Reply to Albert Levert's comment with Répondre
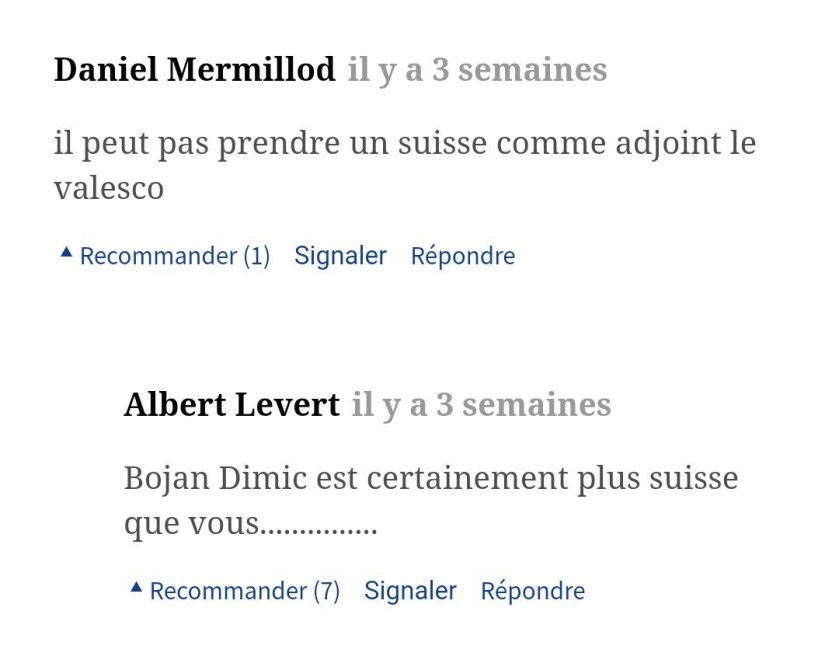The width and height of the screenshot is (839, 653). tap(533, 592)
